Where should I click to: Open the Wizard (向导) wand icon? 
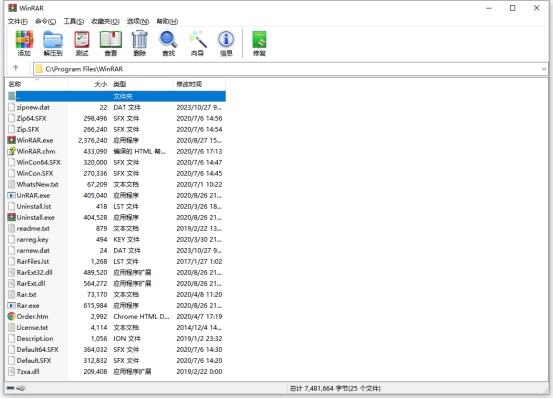tap(198, 40)
